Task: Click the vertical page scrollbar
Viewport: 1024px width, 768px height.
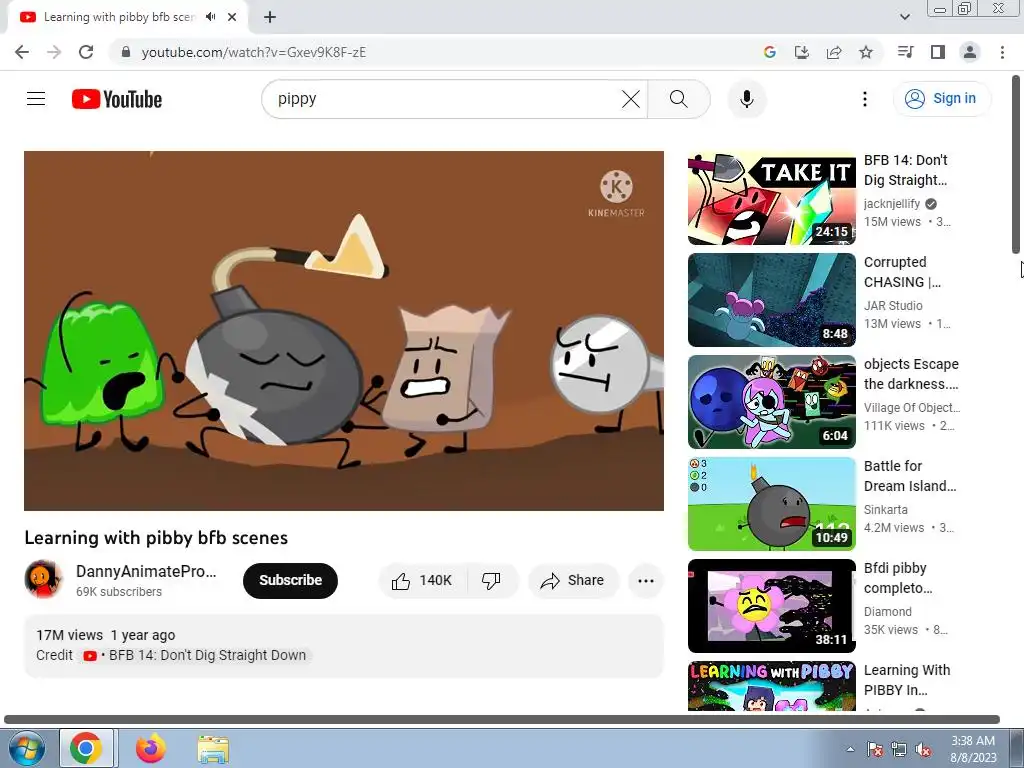Action: click(x=1016, y=165)
